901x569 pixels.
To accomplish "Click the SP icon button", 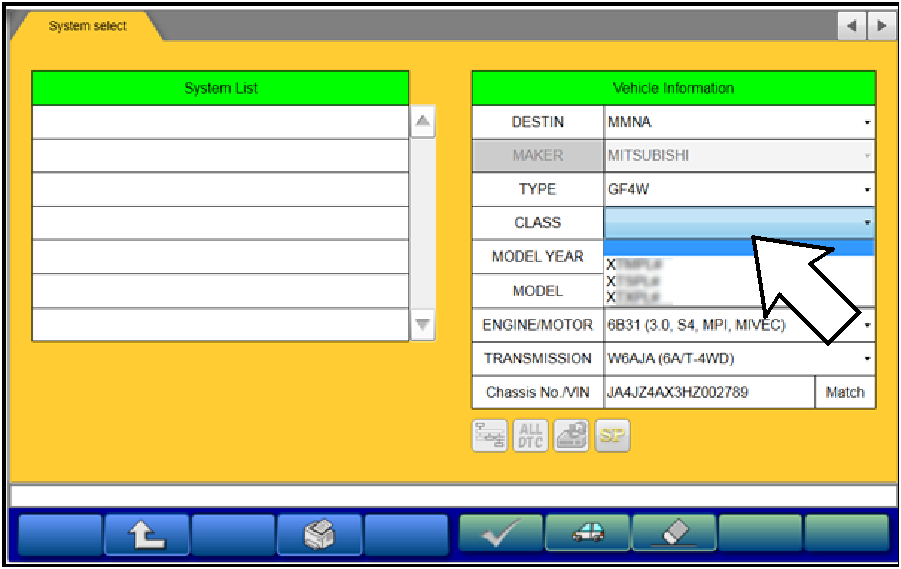I will pos(611,436).
